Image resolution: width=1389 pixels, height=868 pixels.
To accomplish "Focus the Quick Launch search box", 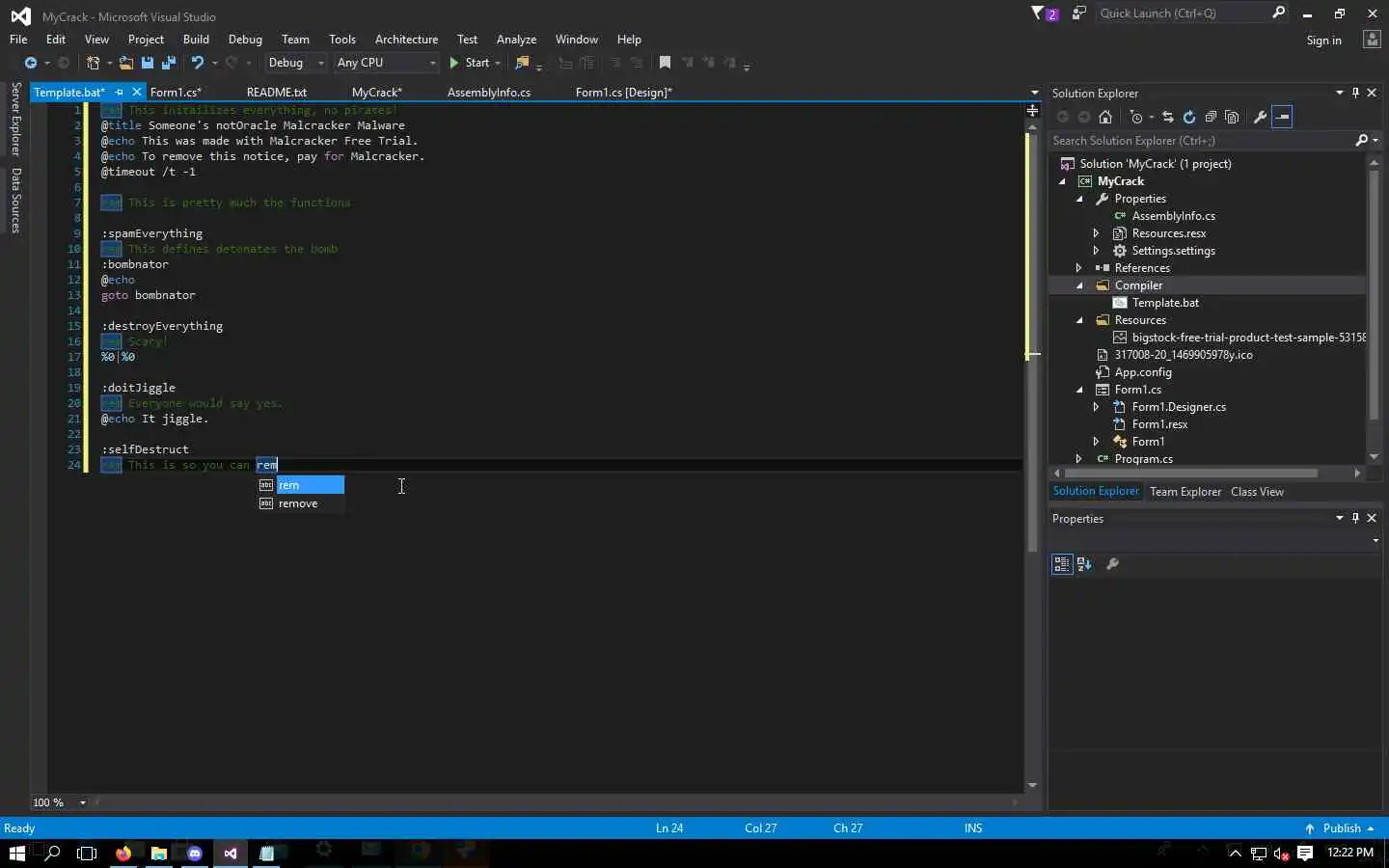I will click(1193, 14).
